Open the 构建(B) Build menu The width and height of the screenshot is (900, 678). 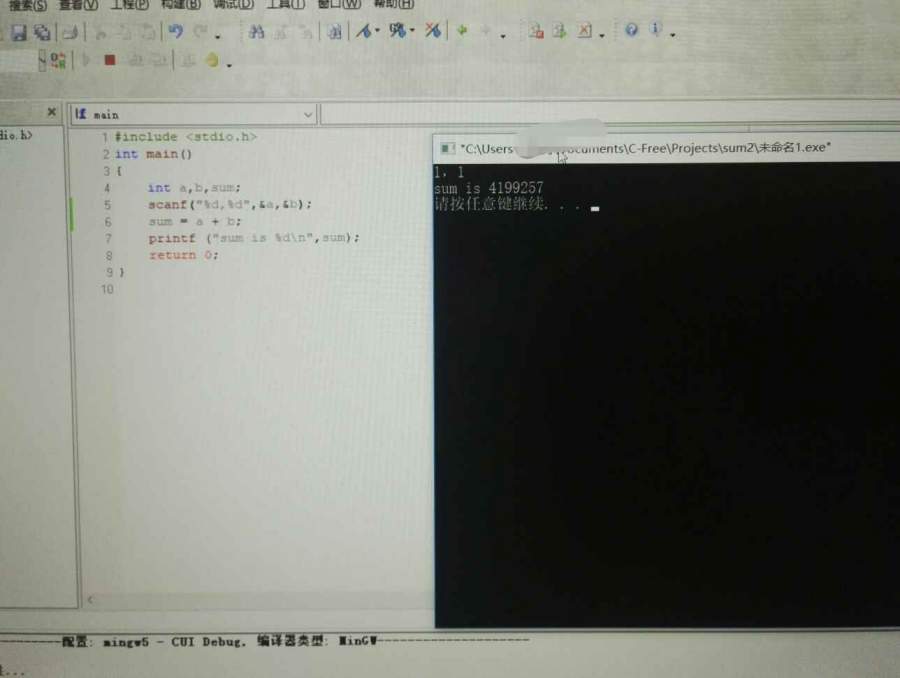181,4
